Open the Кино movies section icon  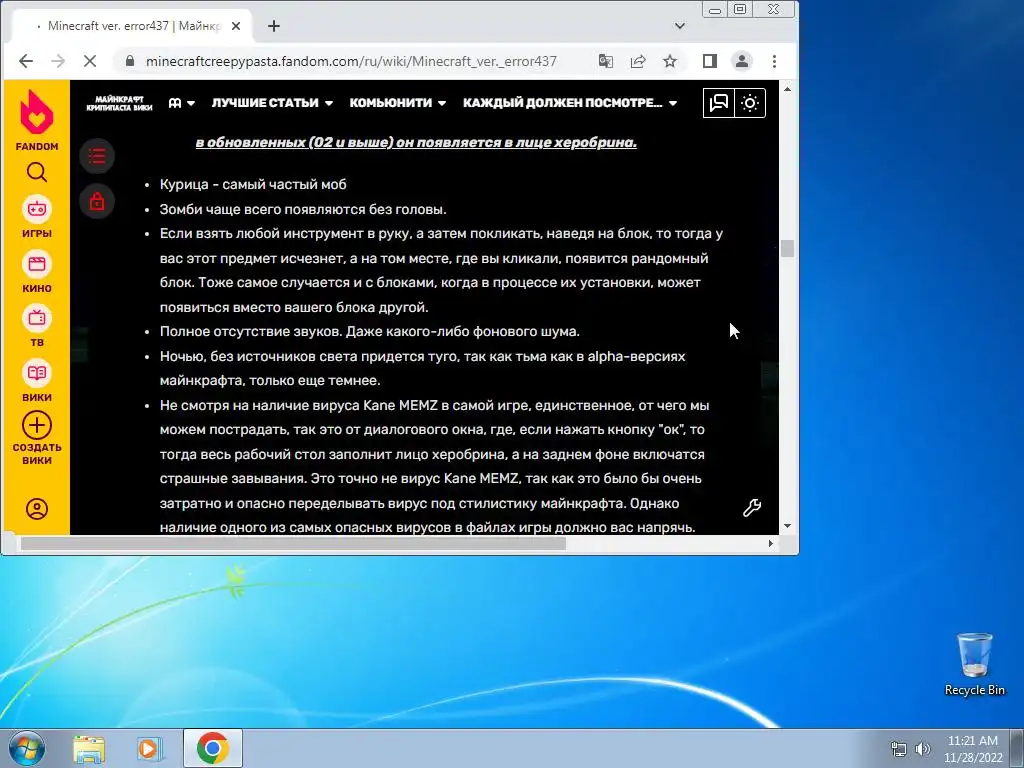[37, 264]
